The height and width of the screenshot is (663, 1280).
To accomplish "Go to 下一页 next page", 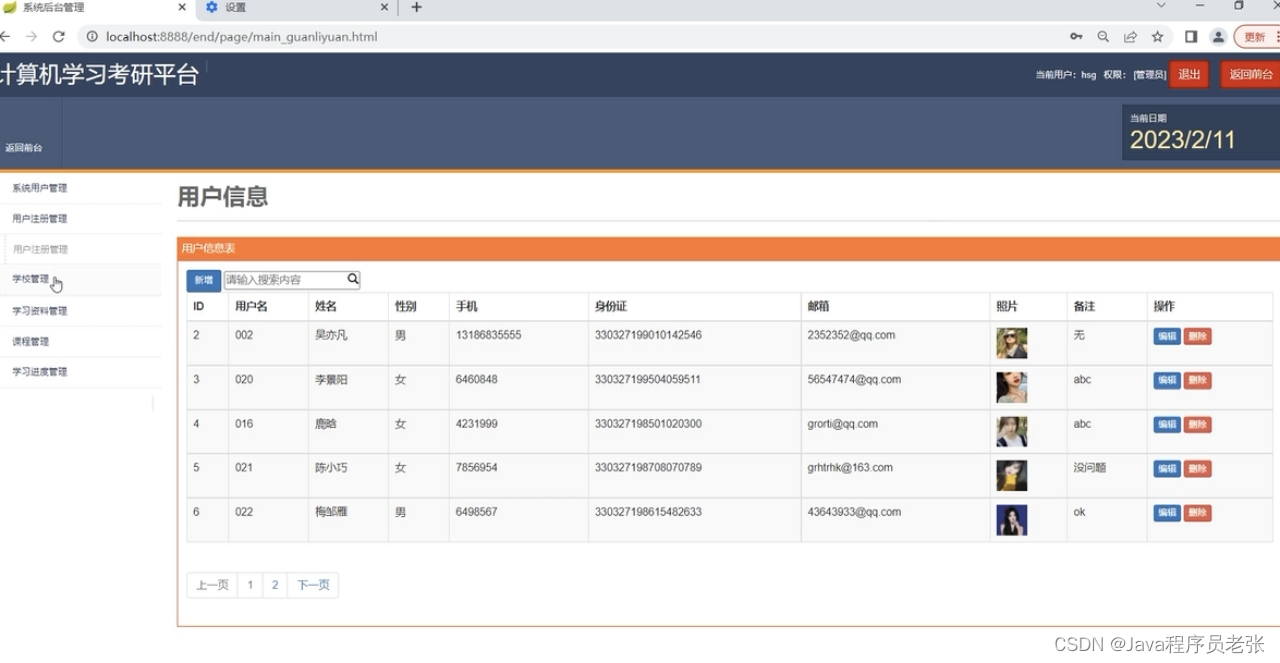I will (313, 585).
